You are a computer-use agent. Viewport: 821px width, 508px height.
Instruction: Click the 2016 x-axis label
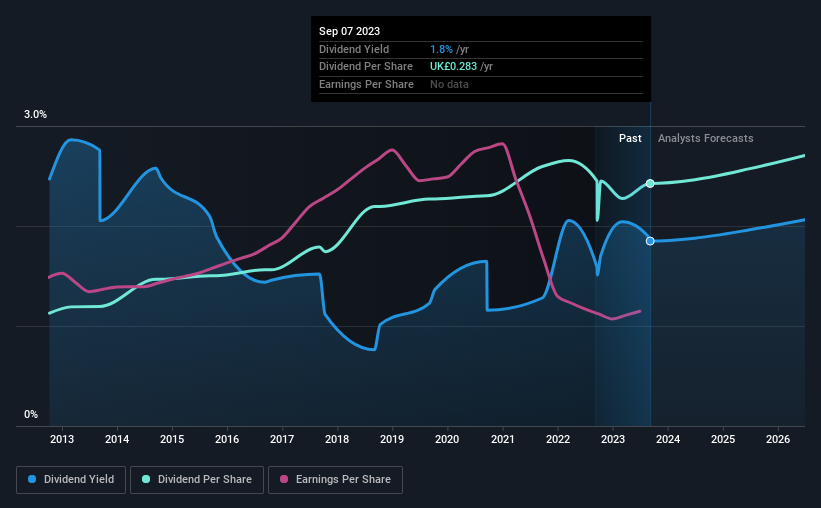pyautogui.click(x=227, y=439)
